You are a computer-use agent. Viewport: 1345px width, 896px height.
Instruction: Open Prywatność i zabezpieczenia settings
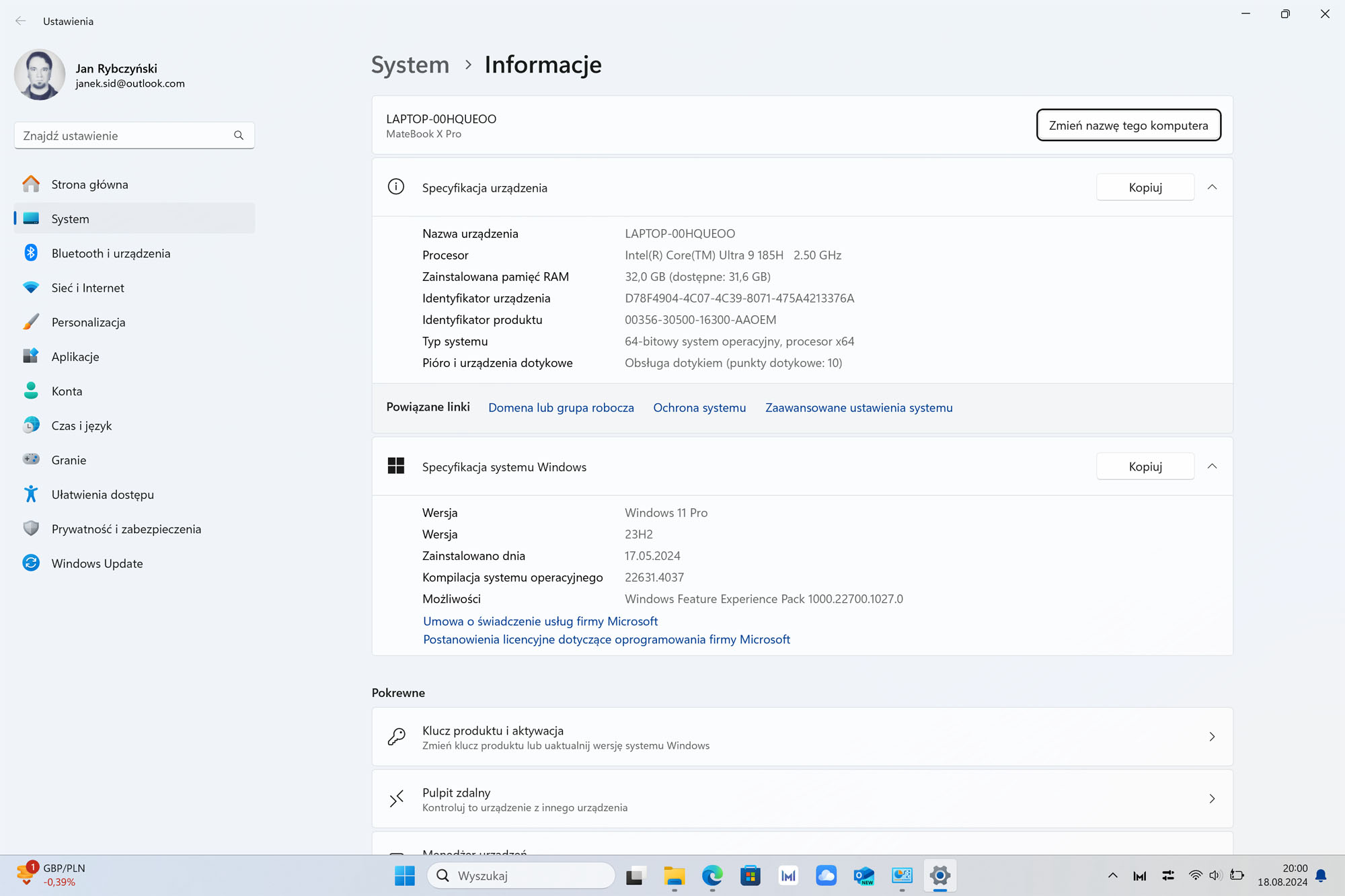pyautogui.click(x=134, y=529)
